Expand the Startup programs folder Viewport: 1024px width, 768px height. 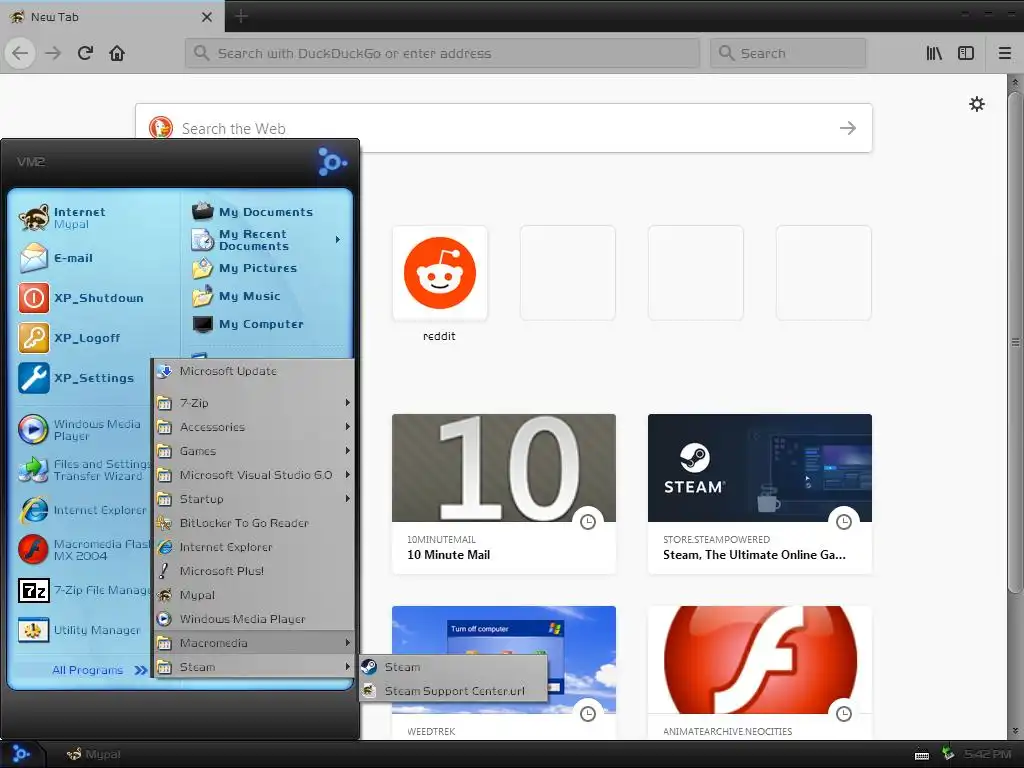coord(255,499)
